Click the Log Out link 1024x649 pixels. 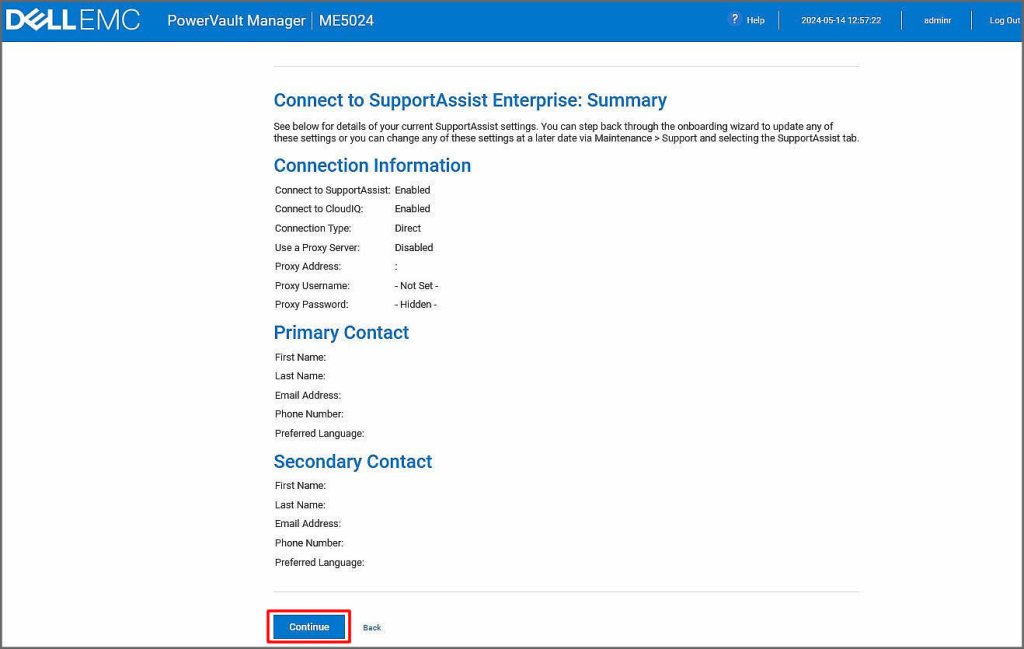click(x=1004, y=20)
